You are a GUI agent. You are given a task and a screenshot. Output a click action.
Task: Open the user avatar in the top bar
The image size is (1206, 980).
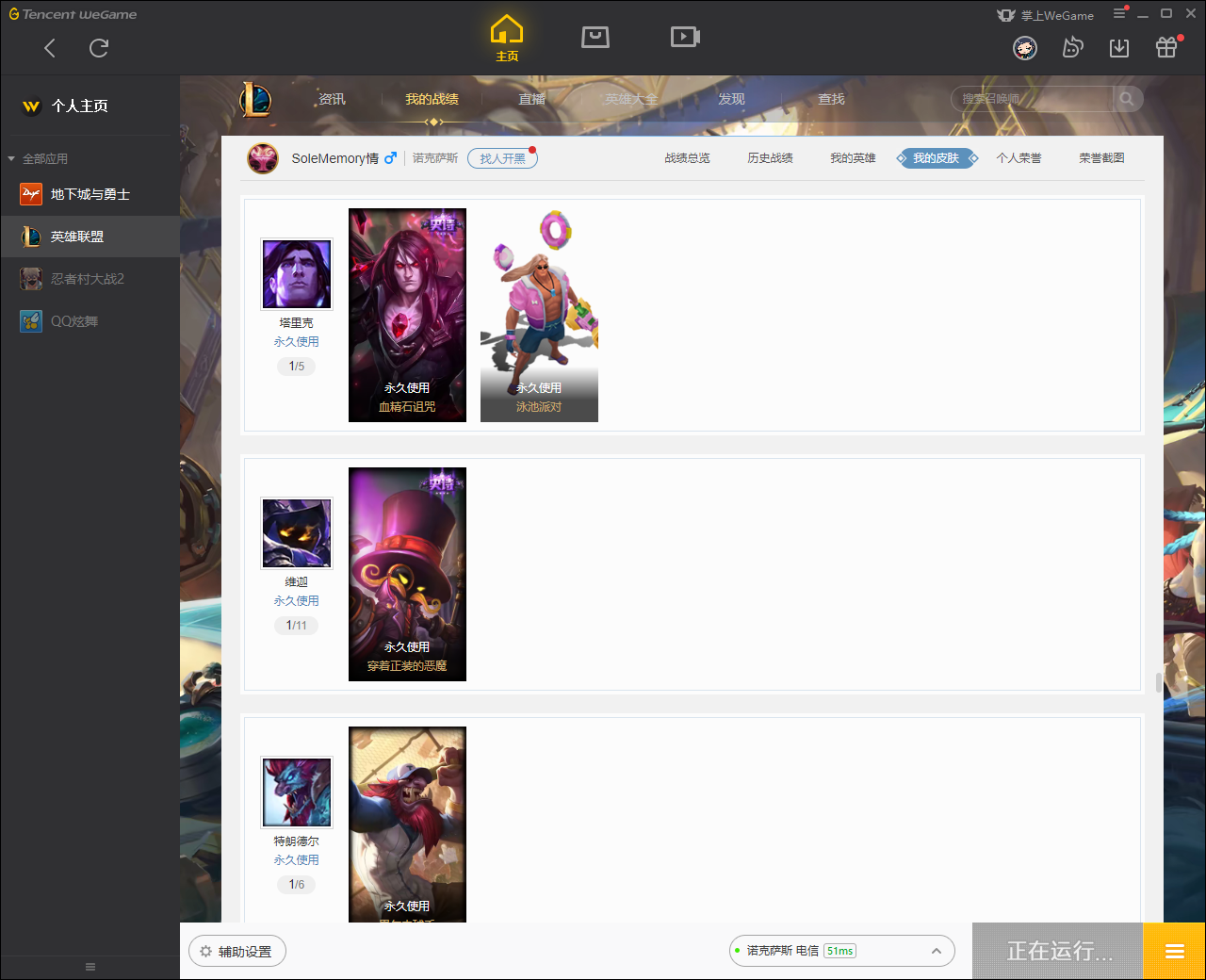1025,48
